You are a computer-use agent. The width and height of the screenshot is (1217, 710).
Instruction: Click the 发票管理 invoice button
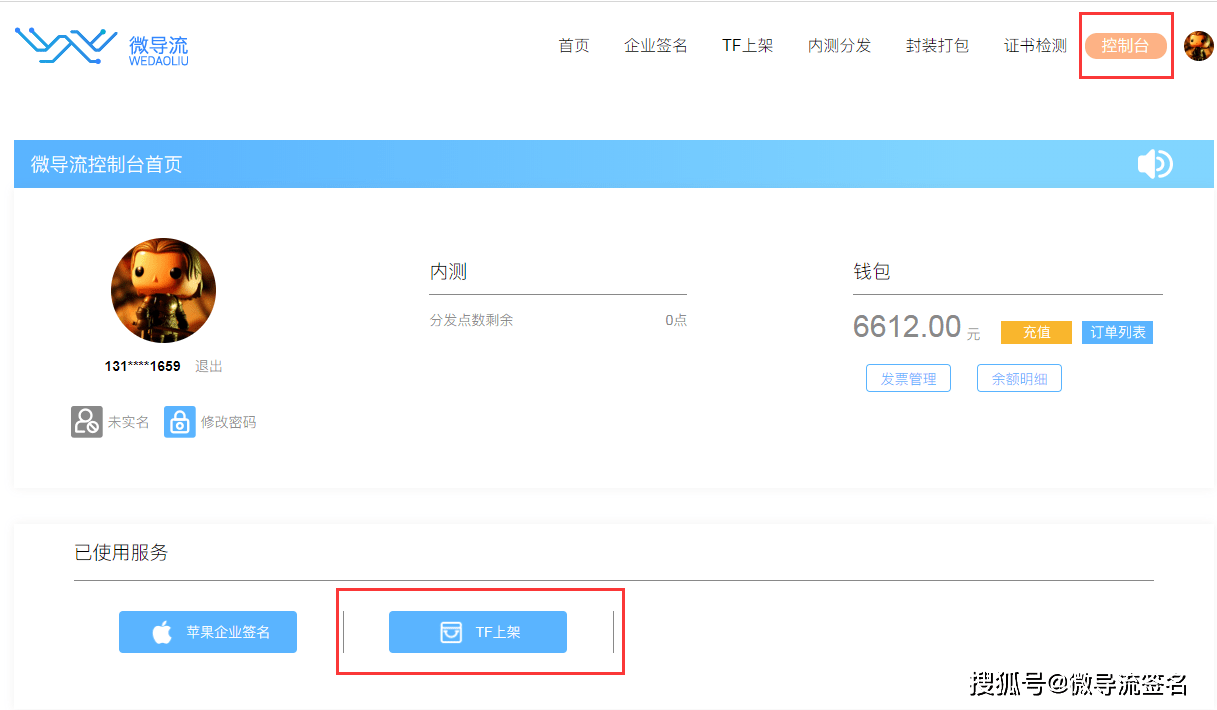908,379
